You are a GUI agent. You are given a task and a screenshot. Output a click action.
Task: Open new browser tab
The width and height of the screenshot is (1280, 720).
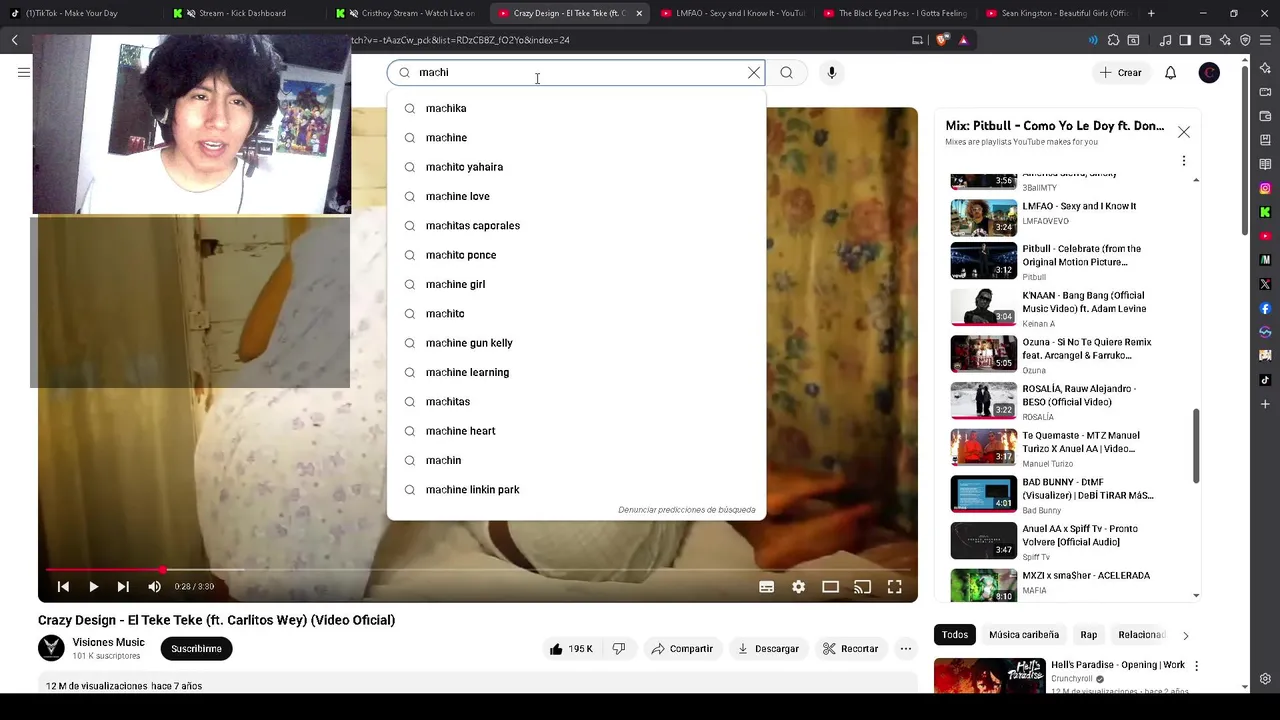(x=1151, y=13)
